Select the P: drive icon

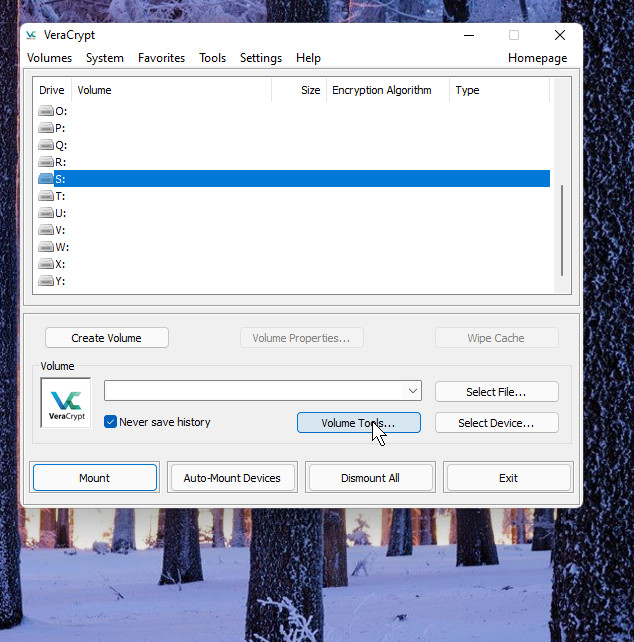[46, 128]
